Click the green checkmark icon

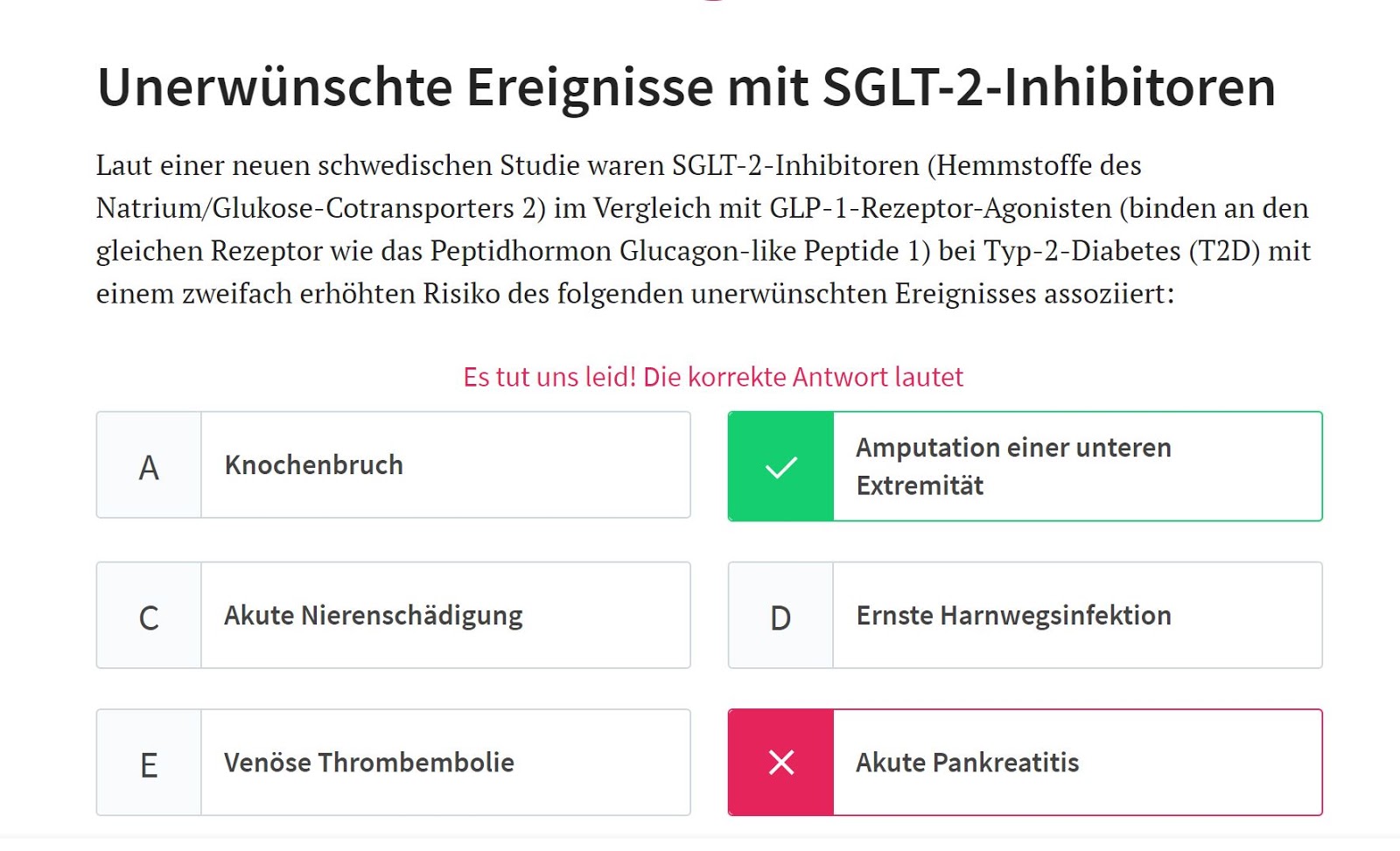[780, 467]
